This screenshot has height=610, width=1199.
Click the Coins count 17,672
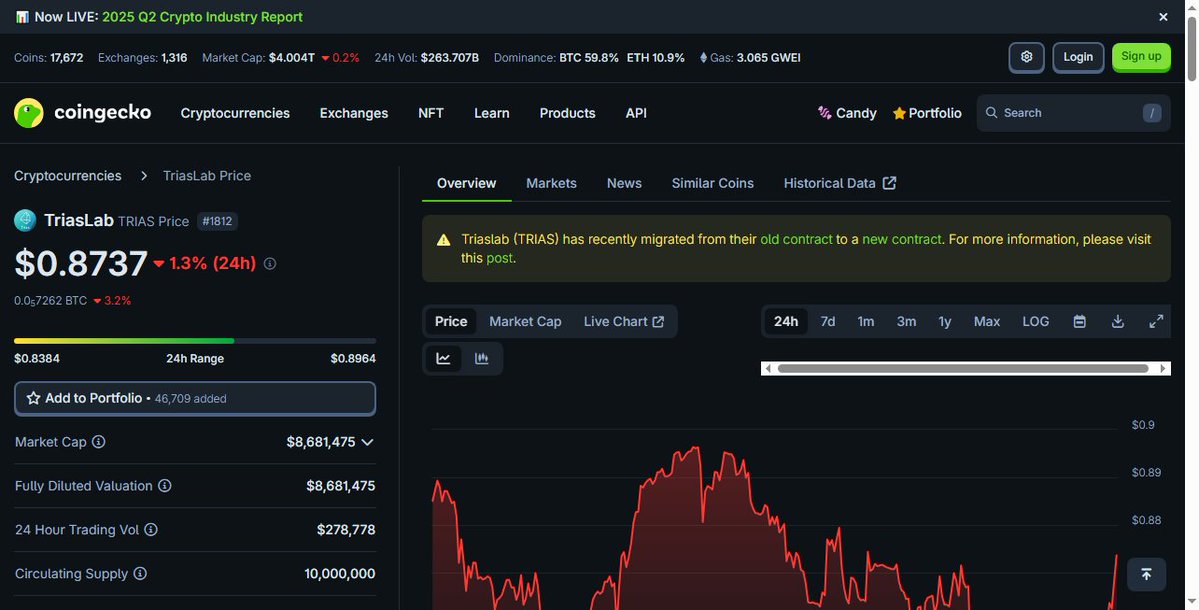click(67, 57)
